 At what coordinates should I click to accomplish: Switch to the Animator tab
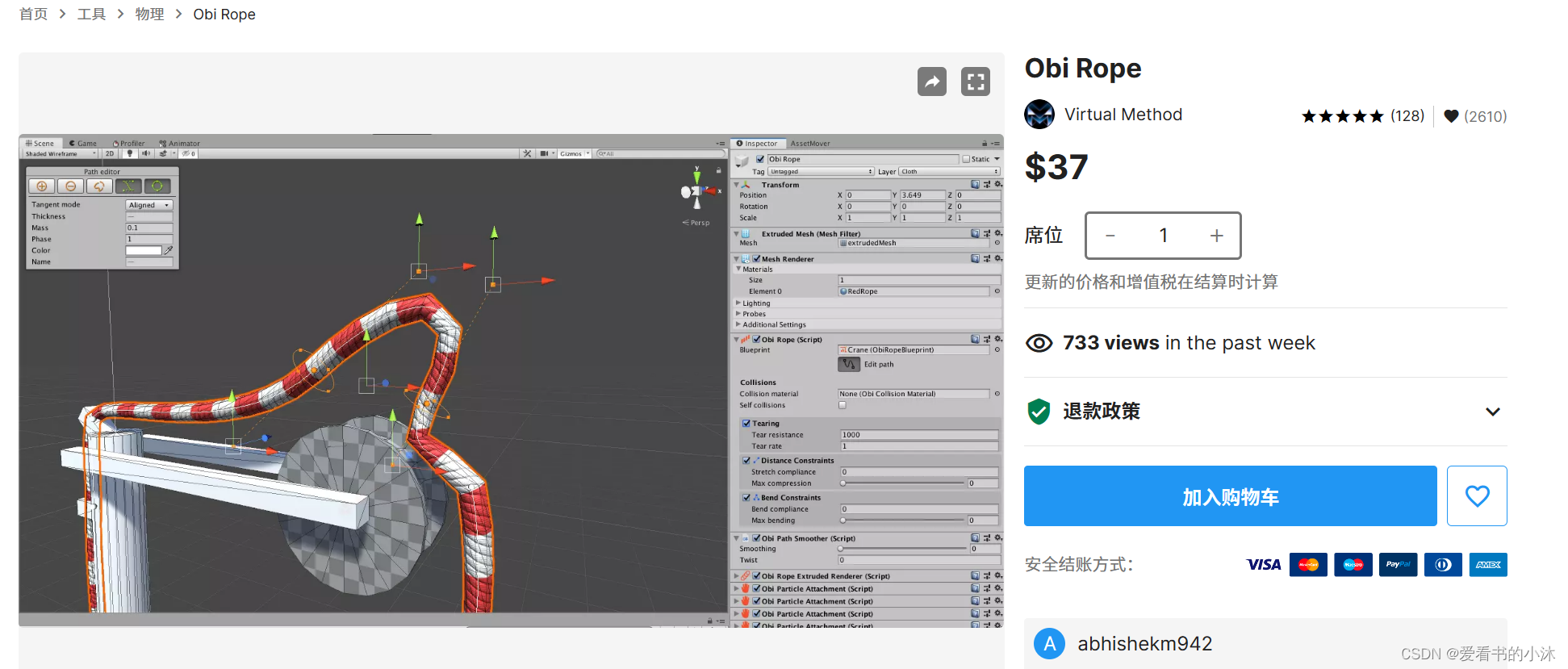coord(179,144)
